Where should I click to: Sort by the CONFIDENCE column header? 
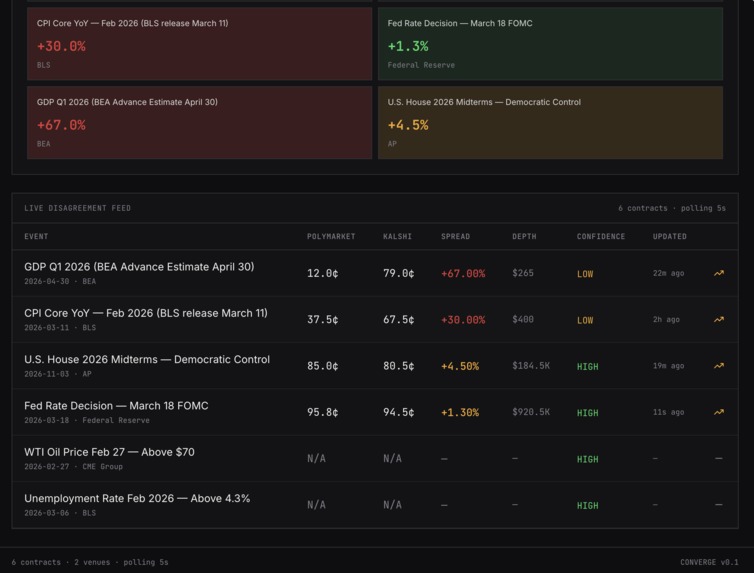[x=601, y=237]
